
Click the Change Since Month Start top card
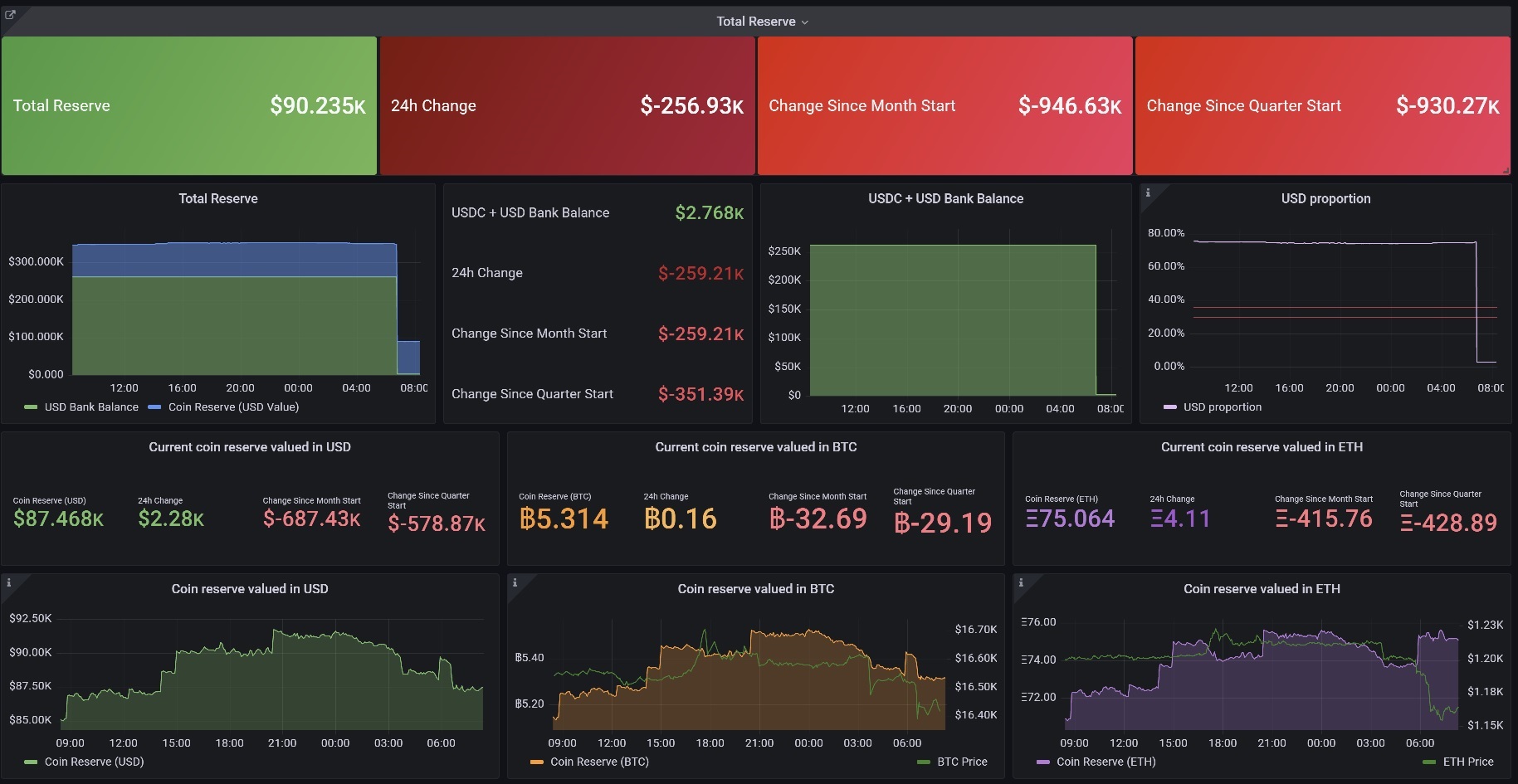coord(944,105)
